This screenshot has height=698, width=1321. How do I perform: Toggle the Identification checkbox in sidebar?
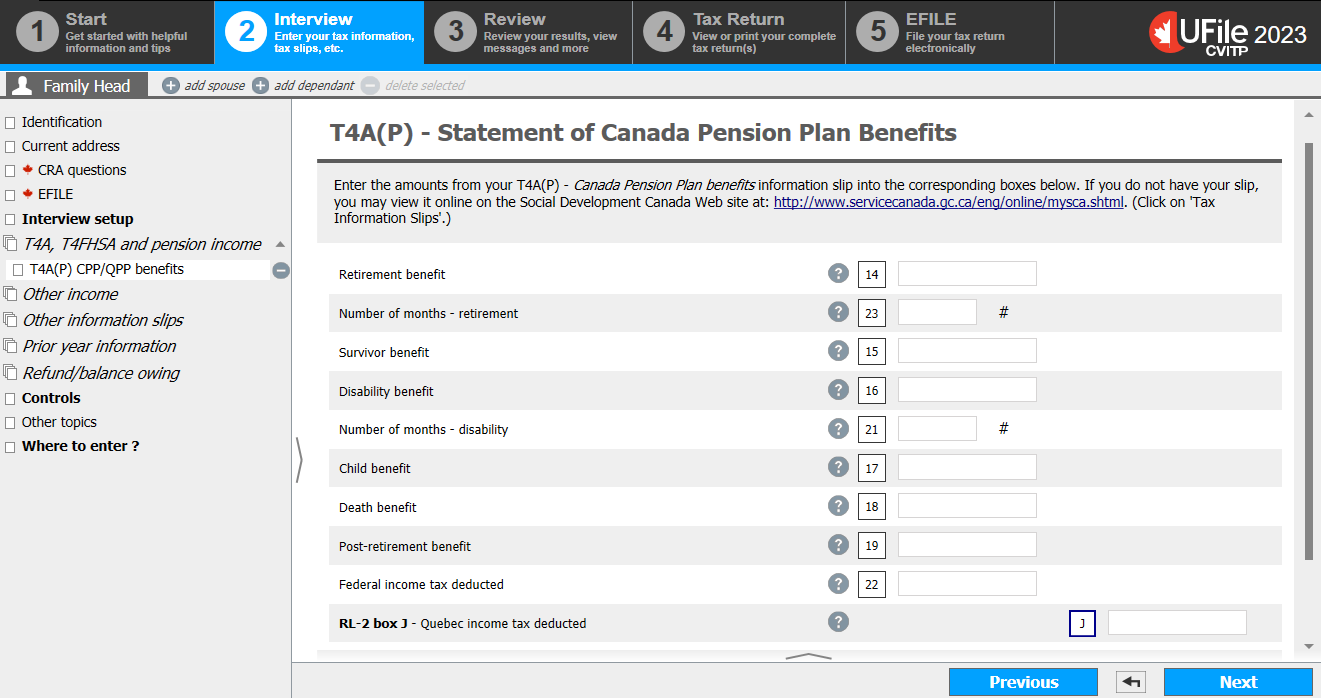pos(10,123)
